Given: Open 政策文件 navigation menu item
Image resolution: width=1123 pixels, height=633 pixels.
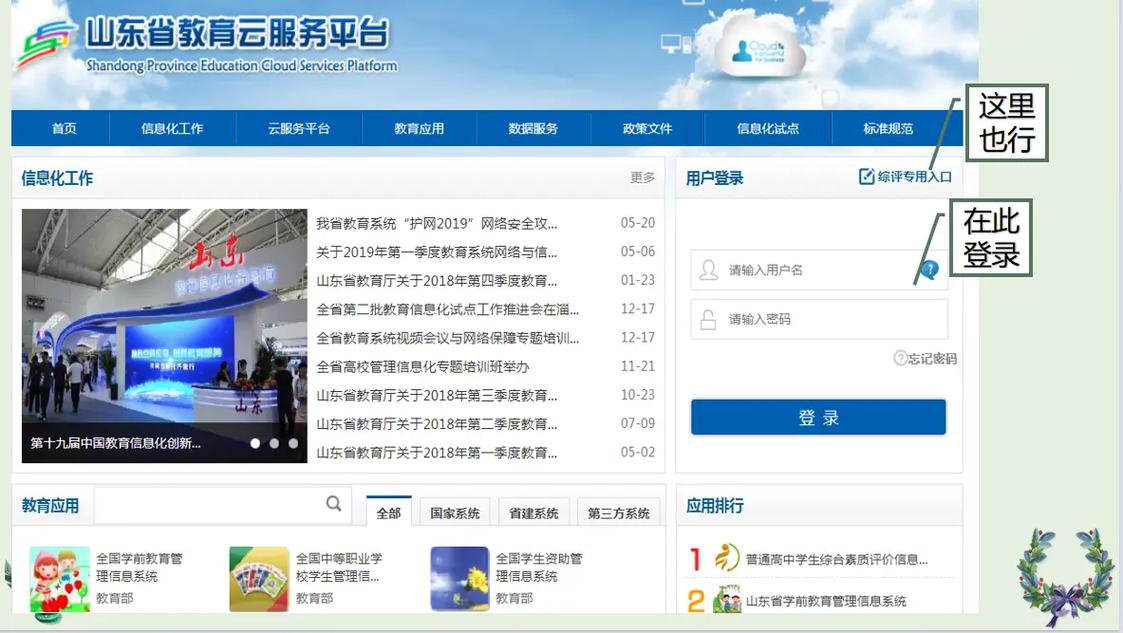Looking at the screenshot, I should (x=647, y=128).
